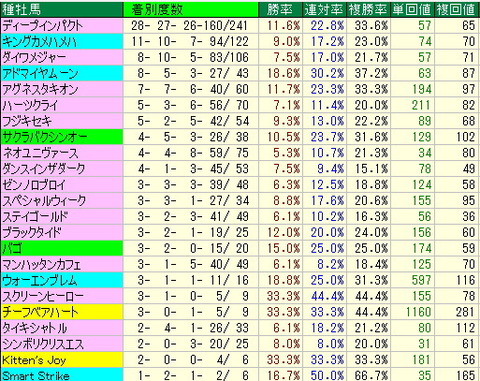Click 連対率 50.0% of Smart Strike
480x381 pixels.
(327, 376)
